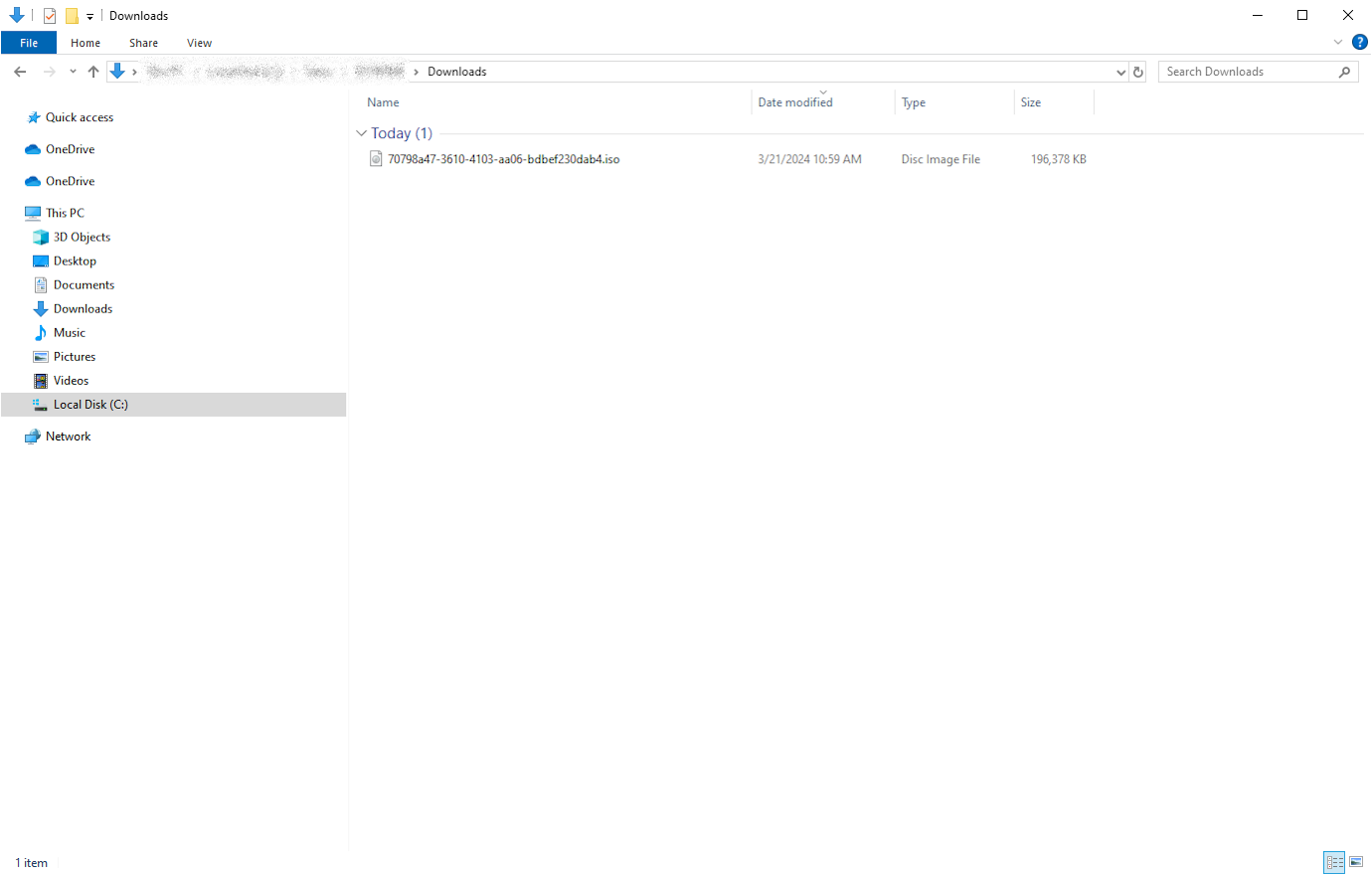Click the search magnifier icon
The height and width of the screenshot is (875, 1372).
pyautogui.click(x=1344, y=72)
